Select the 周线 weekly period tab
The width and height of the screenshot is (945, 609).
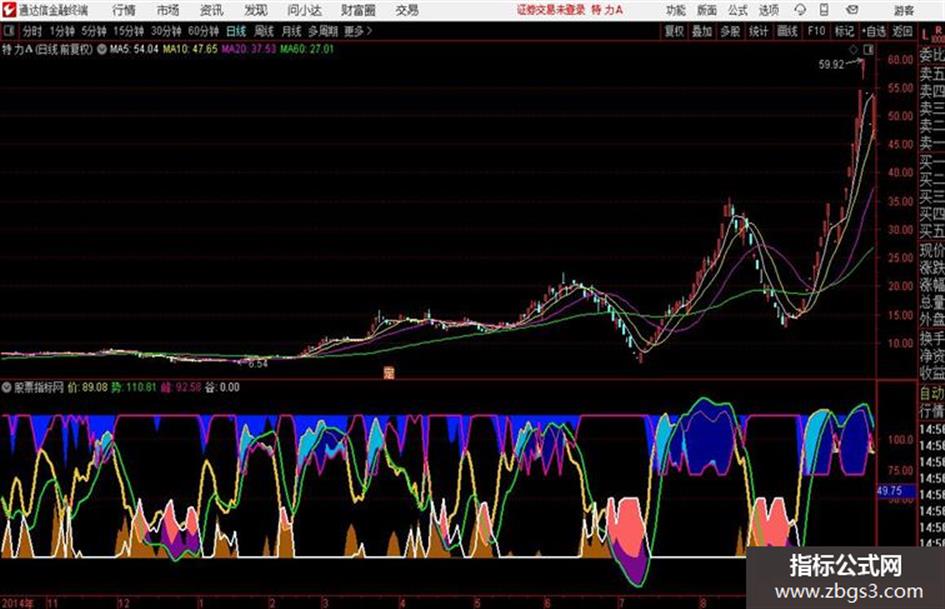point(264,31)
